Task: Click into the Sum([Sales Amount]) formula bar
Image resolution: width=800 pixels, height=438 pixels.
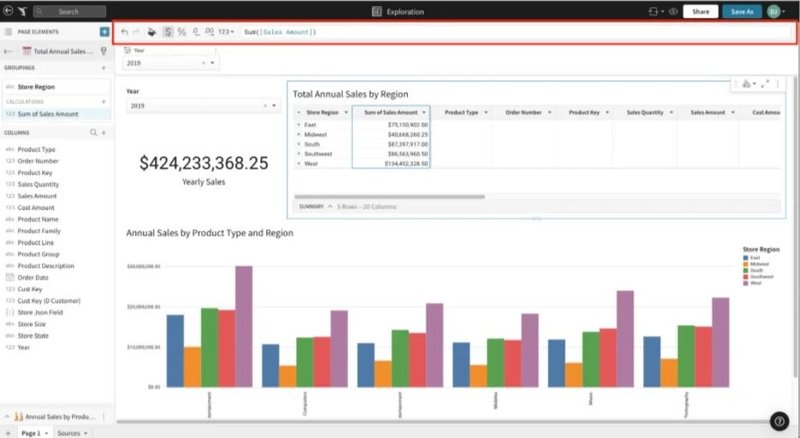Action: pyautogui.click(x=515, y=32)
